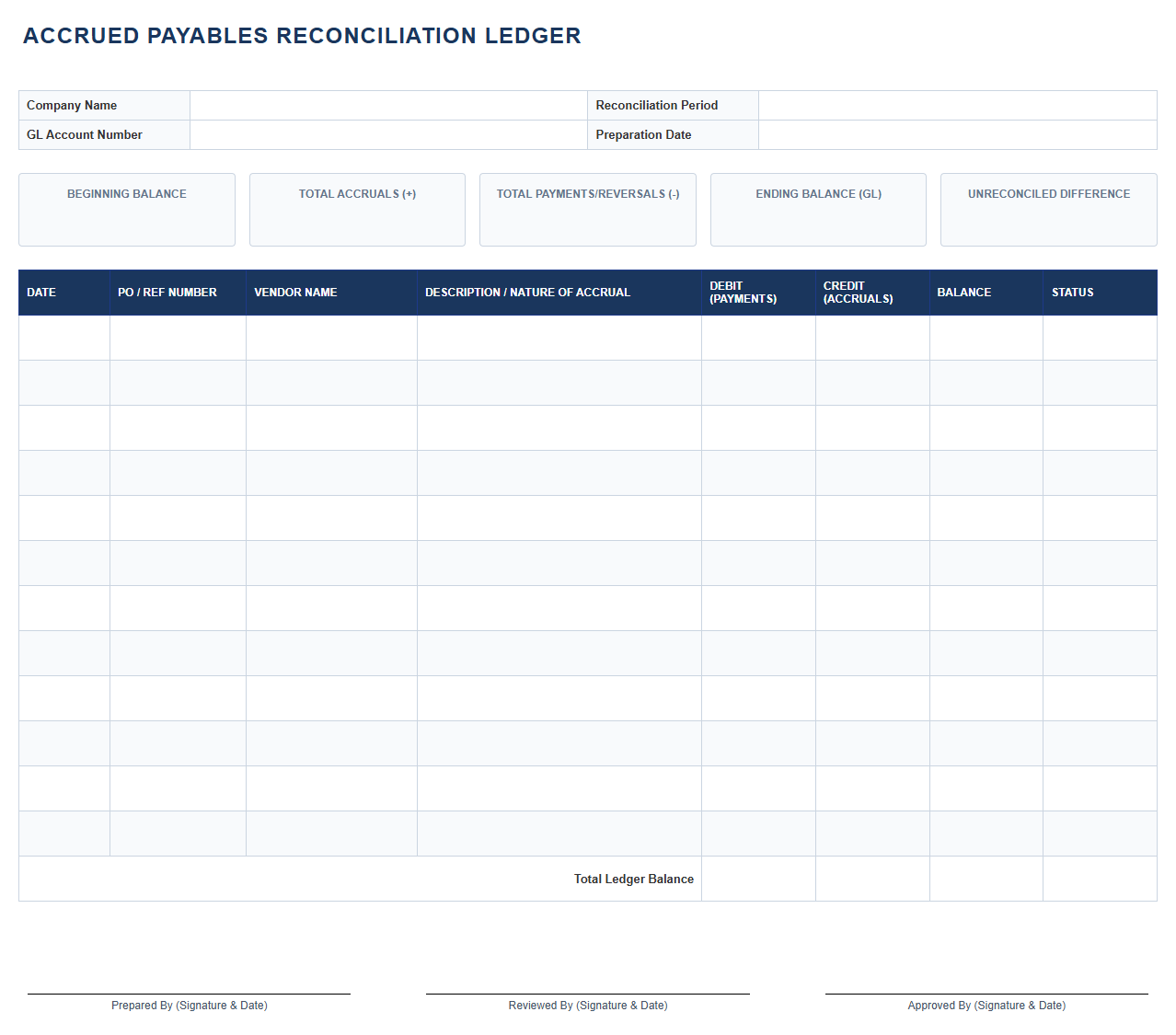Viewport: 1176px width, 1035px height.
Task: Click the total cell under Status column
Action: [x=1101, y=880]
